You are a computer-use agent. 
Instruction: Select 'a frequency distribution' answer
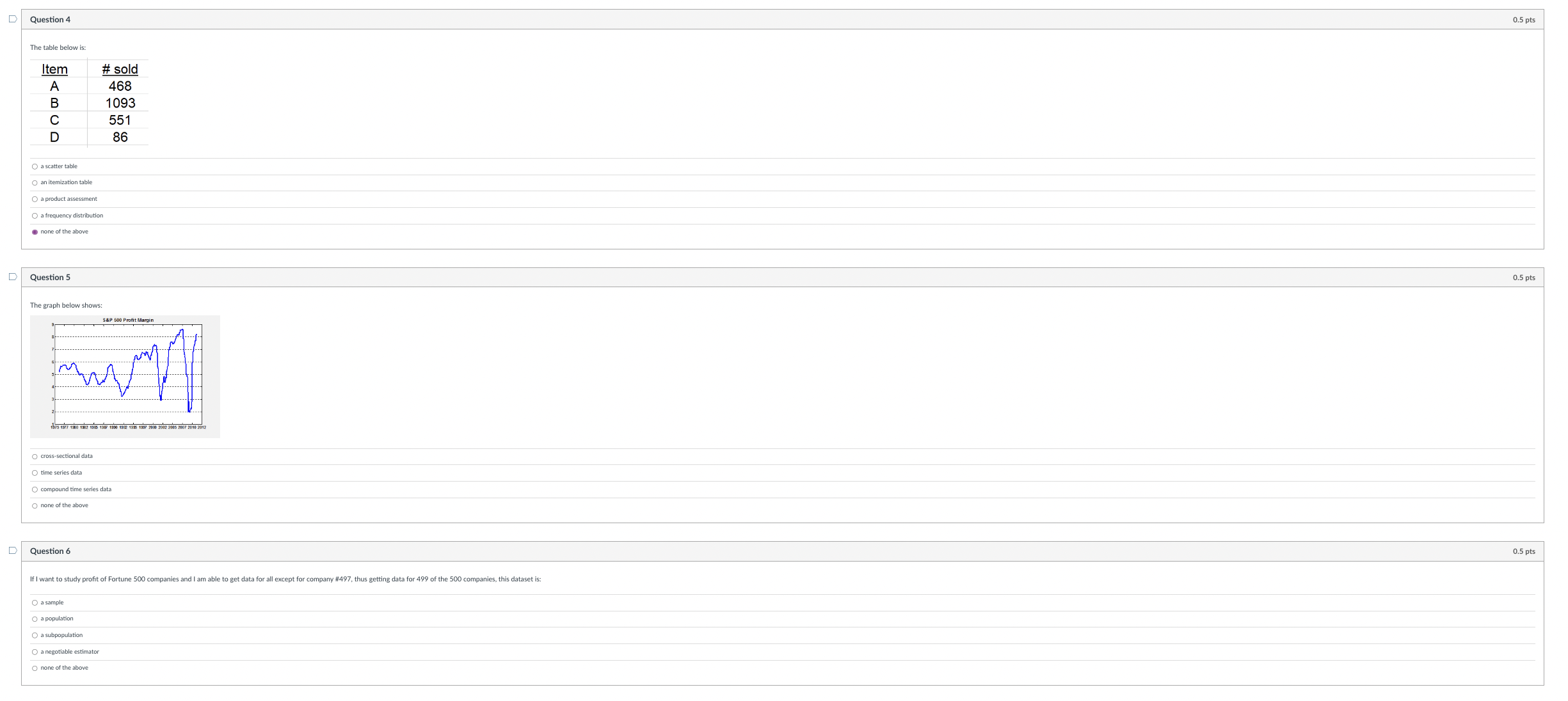click(35, 216)
